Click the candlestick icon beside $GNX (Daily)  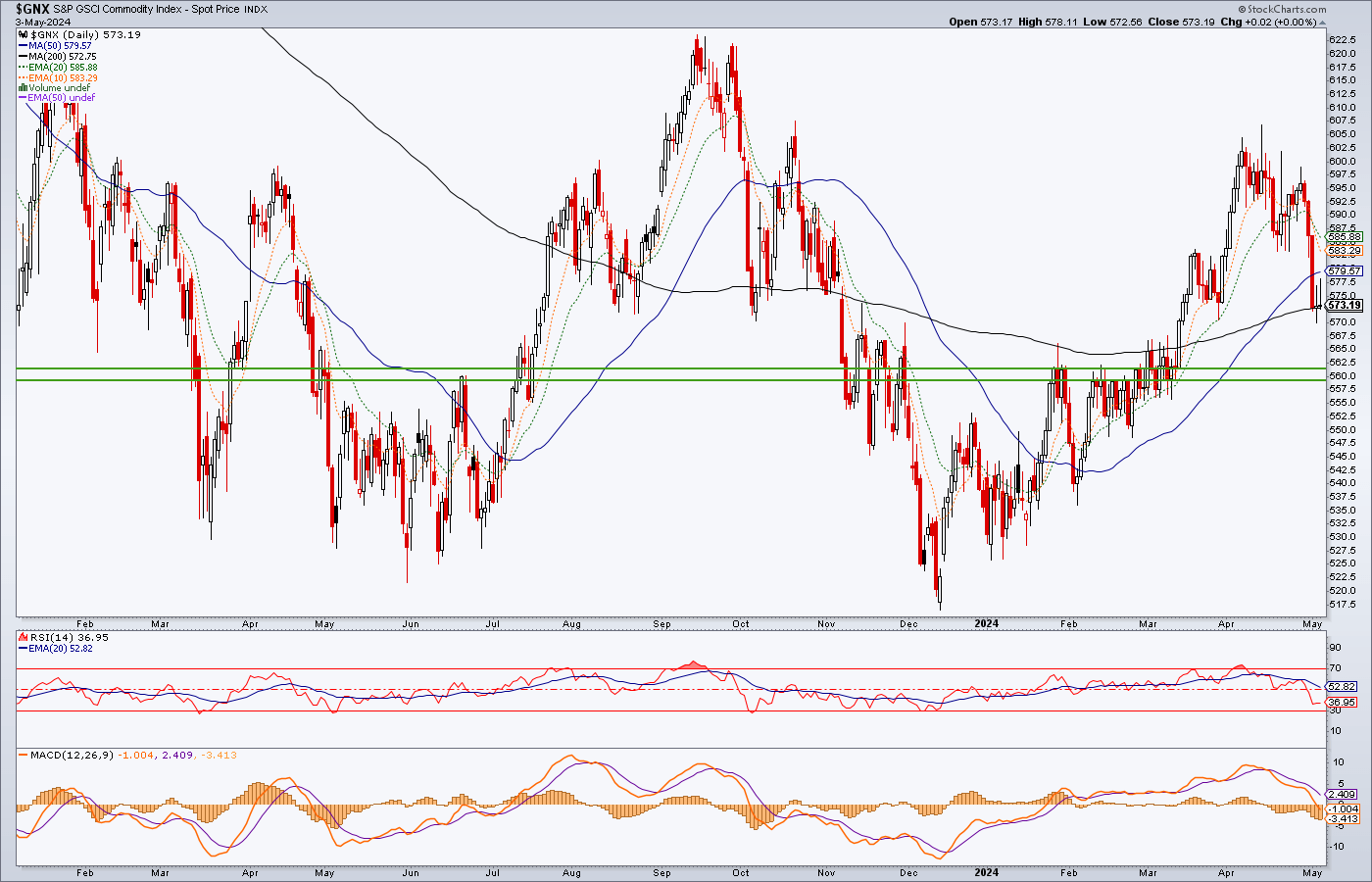click(x=24, y=35)
